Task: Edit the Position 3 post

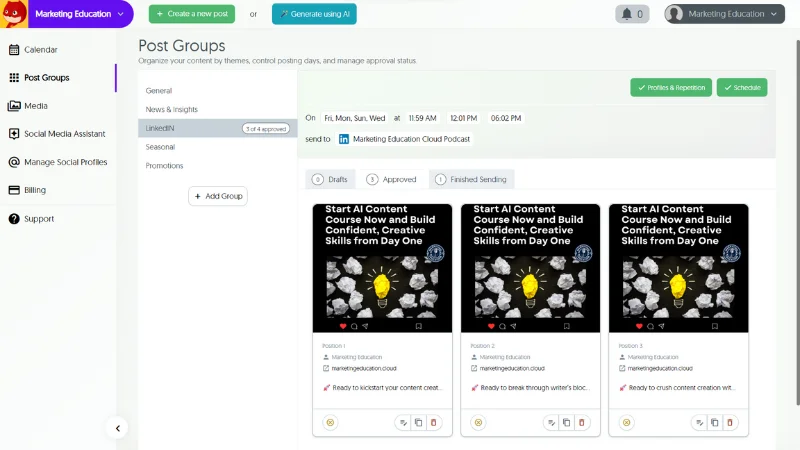Action: pos(698,423)
